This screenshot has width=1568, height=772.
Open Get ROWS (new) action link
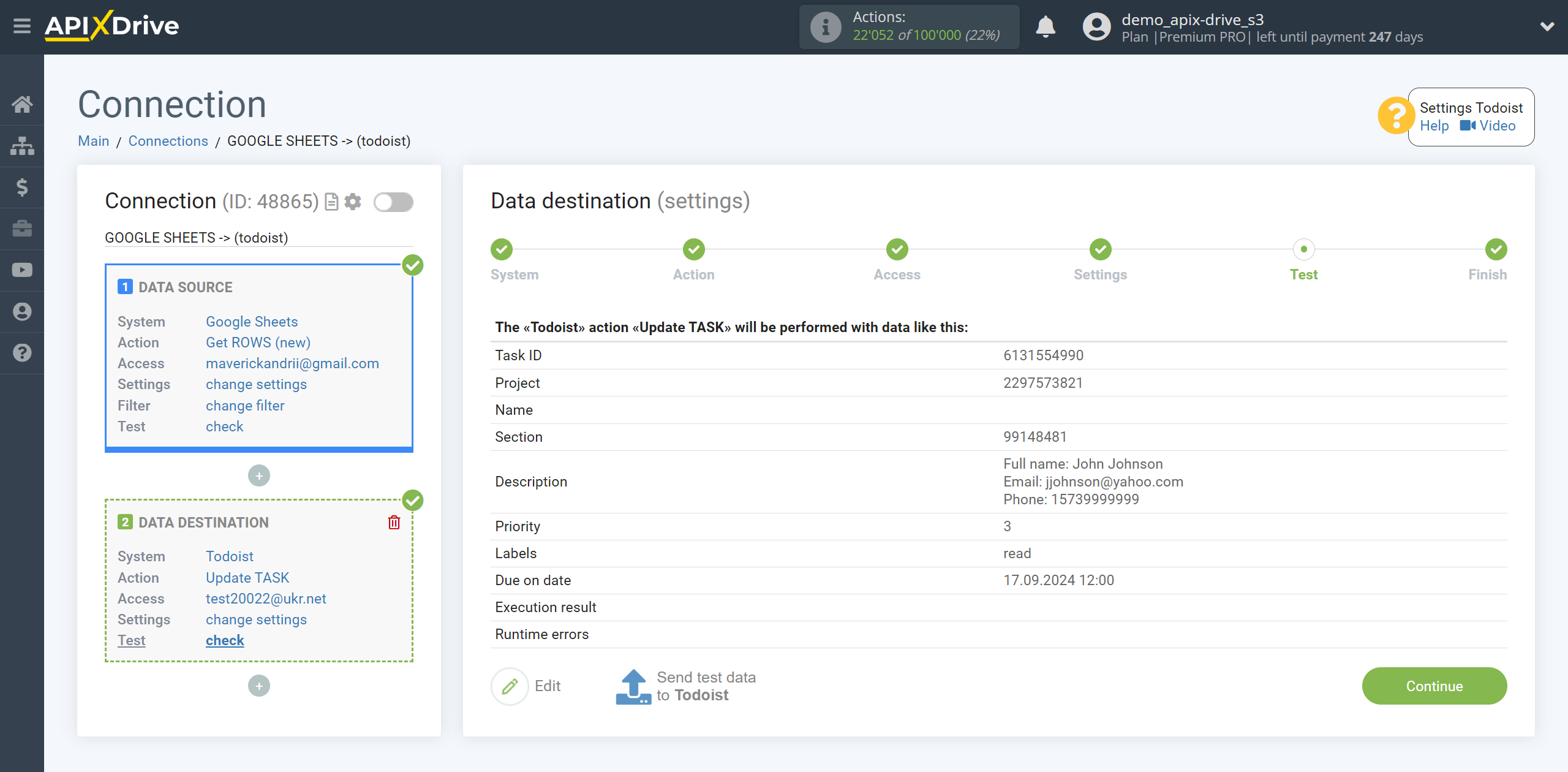point(258,342)
